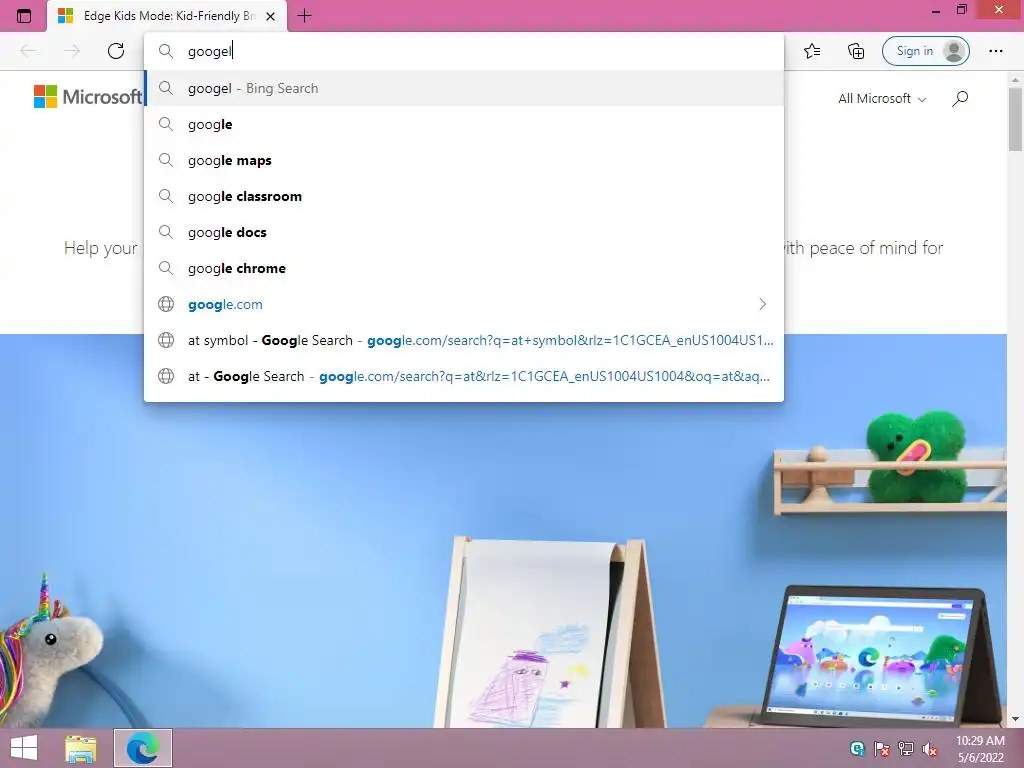Minimize the Edge browser window

coord(936,11)
